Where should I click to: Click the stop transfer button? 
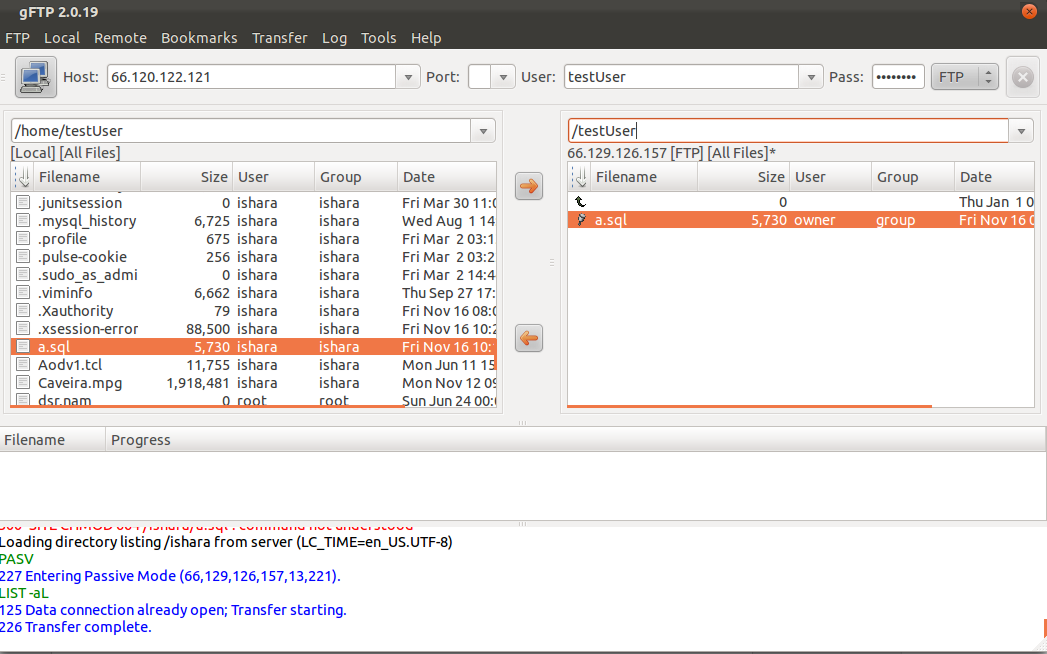point(1022,77)
